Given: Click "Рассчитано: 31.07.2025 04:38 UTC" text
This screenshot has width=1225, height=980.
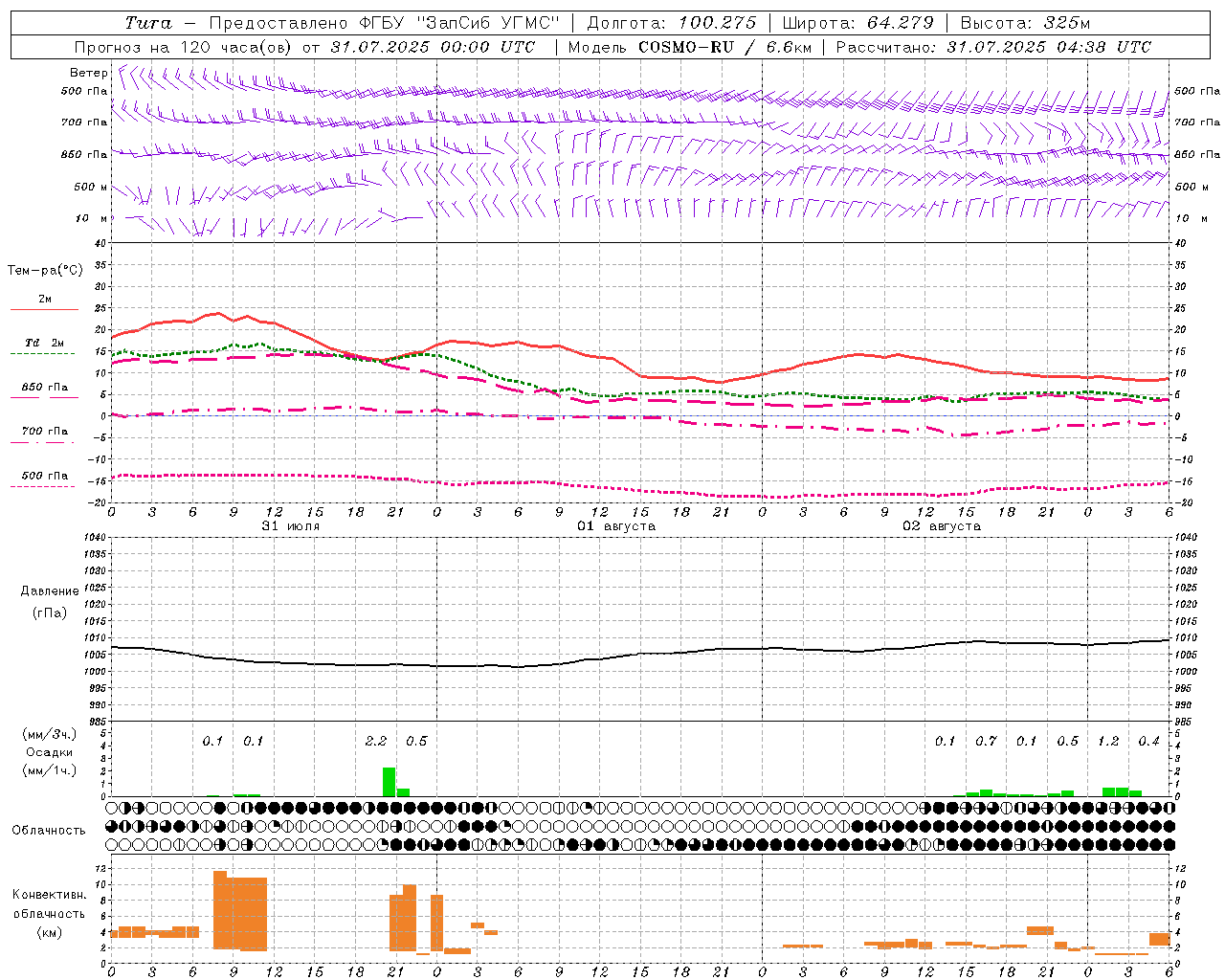Looking at the screenshot, I should coord(993,47).
